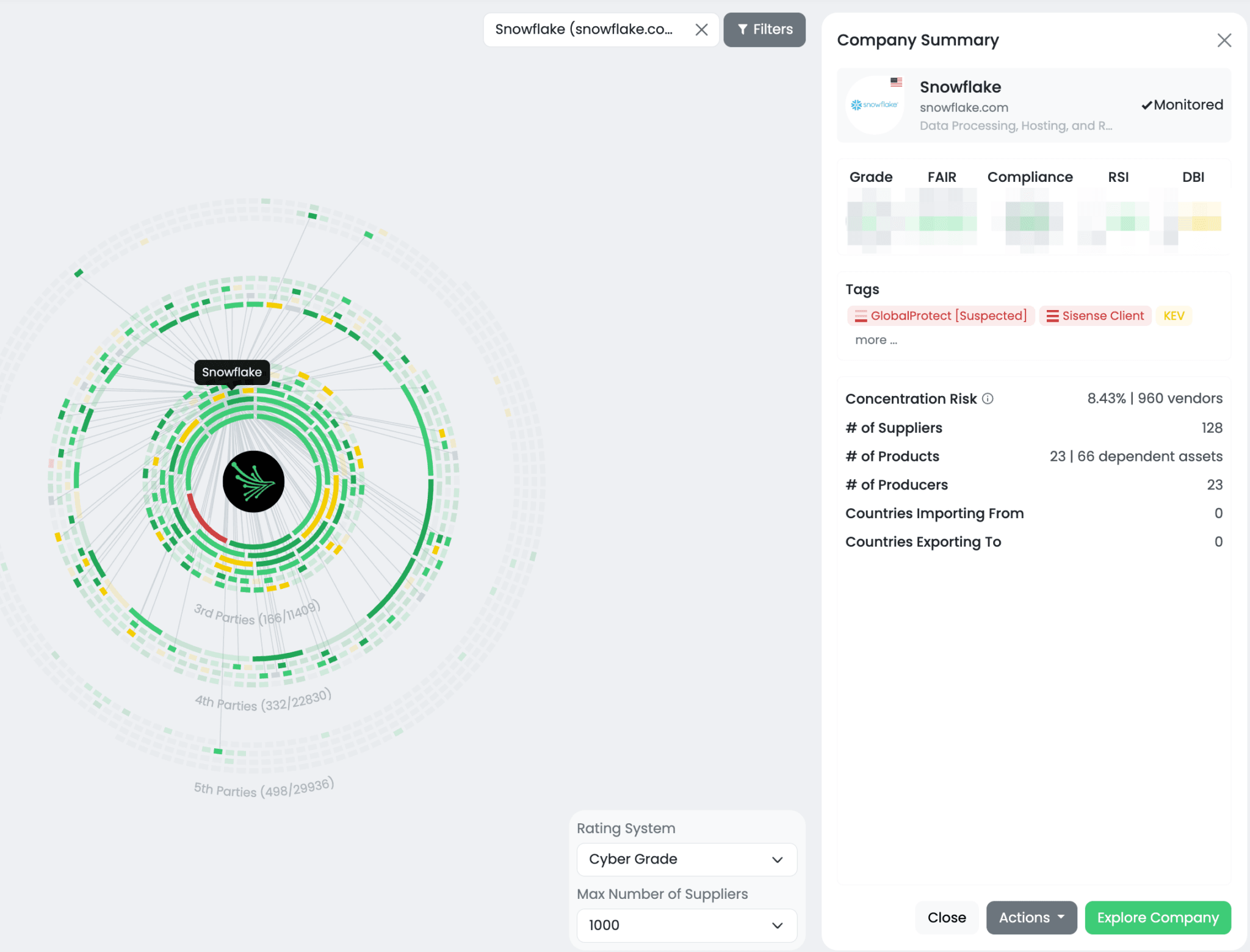1250x952 pixels.
Task: Click the Snowflake company logo thumbnail
Action: [x=875, y=105]
